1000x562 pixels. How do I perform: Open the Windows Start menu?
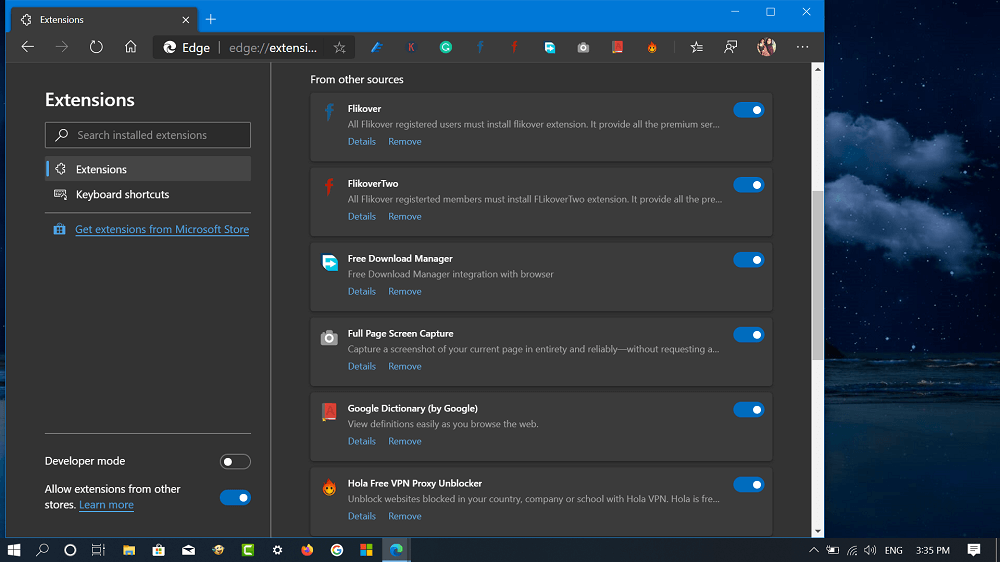(x=14, y=550)
